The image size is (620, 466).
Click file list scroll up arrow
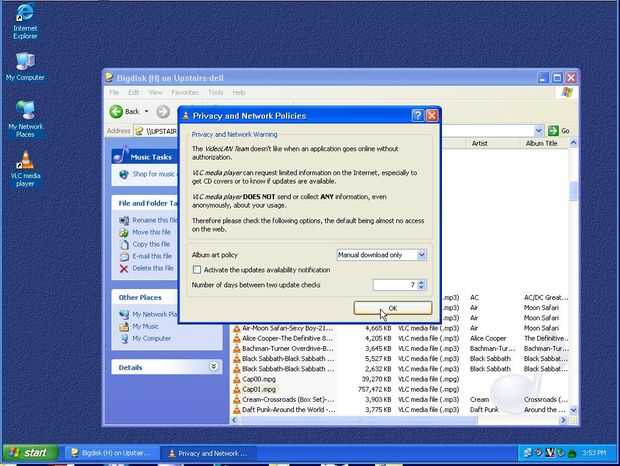573,142
